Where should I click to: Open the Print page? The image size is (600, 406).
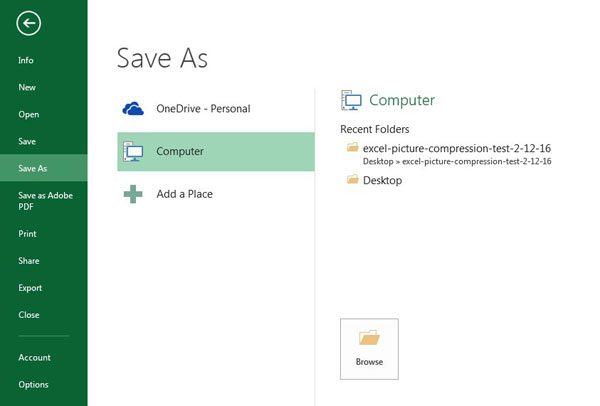tap(27, 234)
